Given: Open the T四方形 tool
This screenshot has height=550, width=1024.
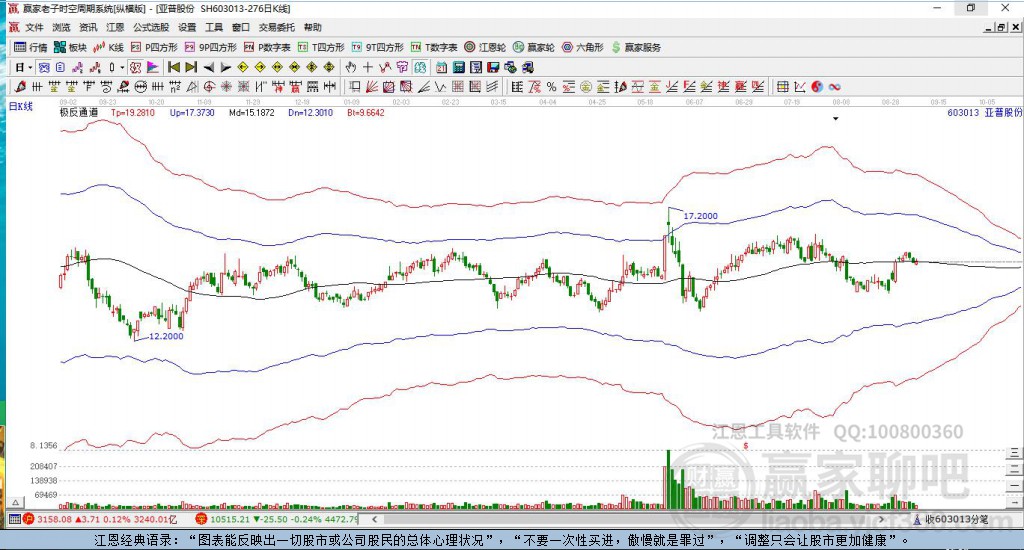Looking at the screenshot, I should (321, 48).
